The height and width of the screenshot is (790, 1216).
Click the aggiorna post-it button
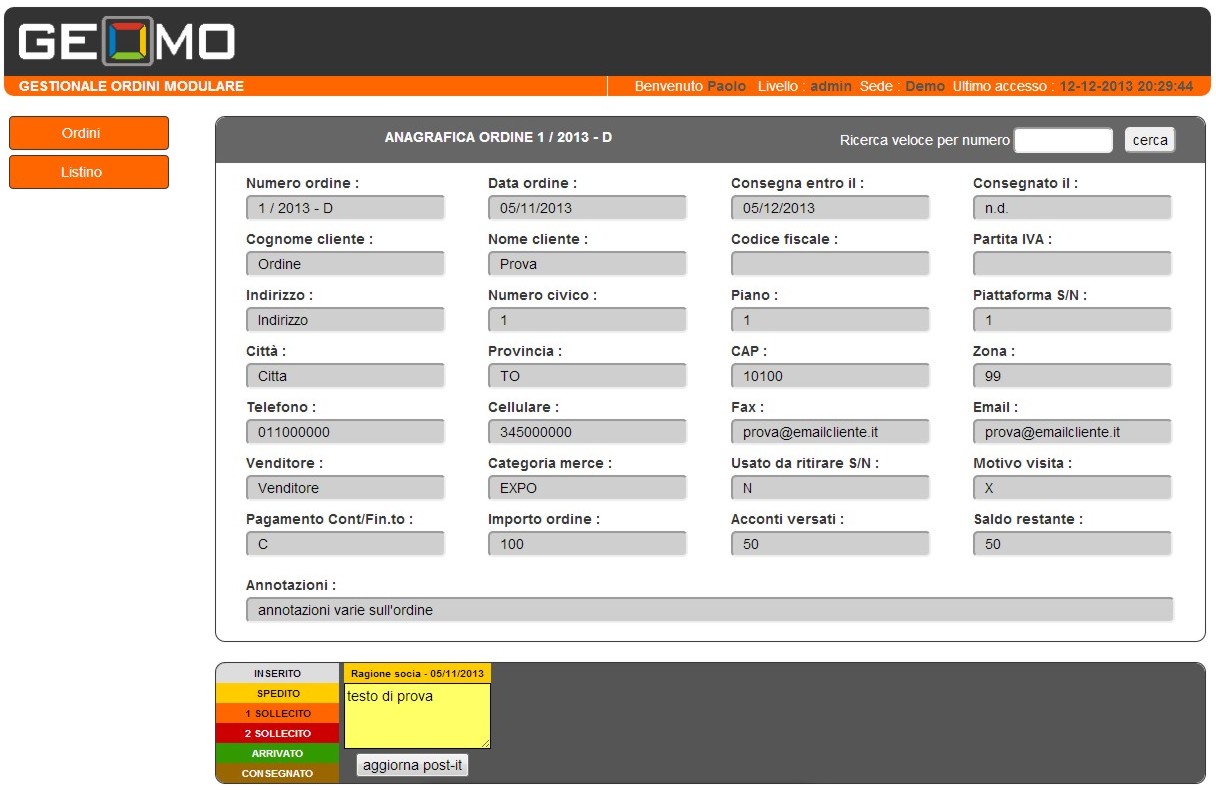[x=412, y=765]
